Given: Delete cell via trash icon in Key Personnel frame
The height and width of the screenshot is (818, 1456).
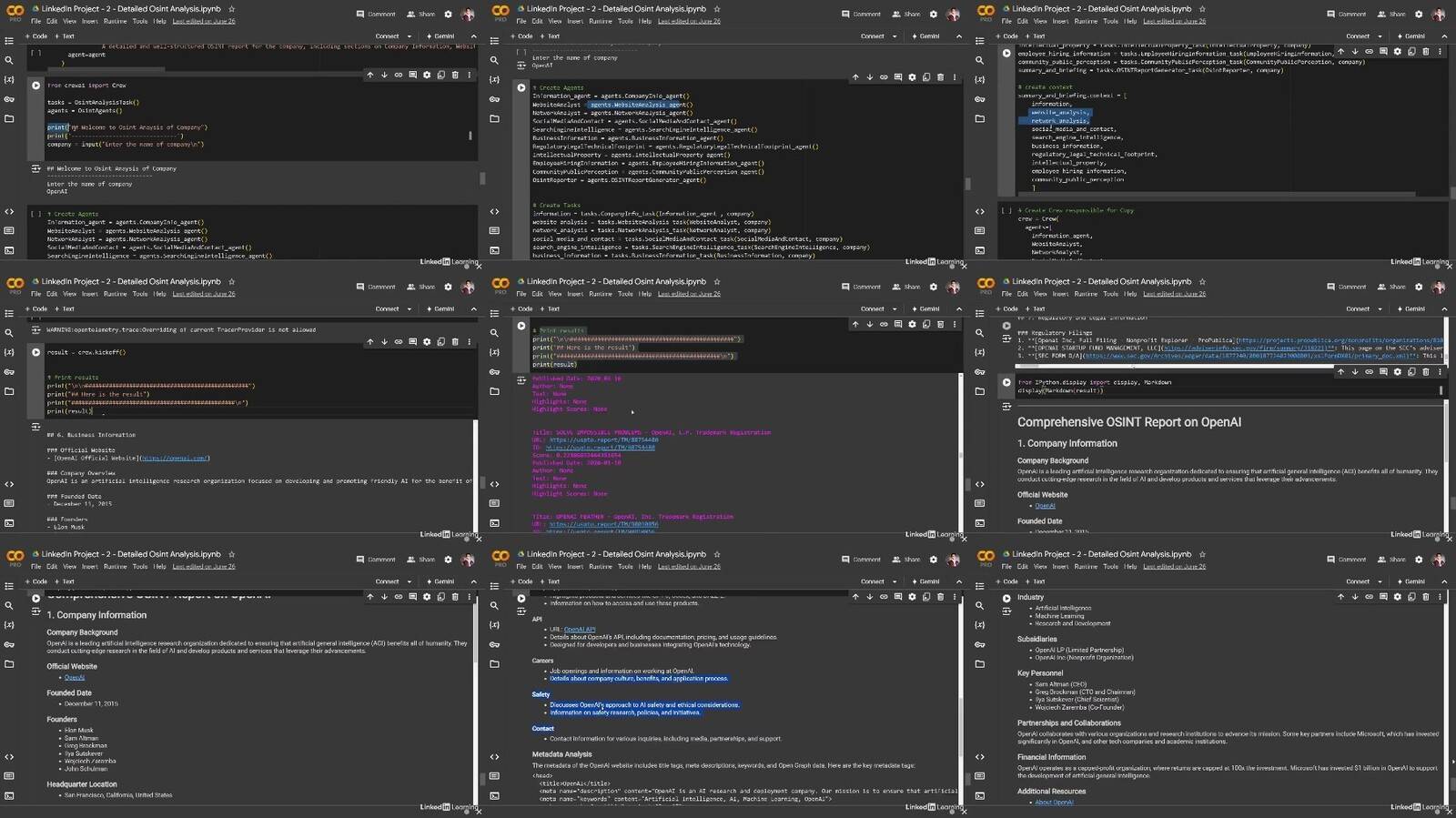Looking at the screenshot, I should (1426, 597).
